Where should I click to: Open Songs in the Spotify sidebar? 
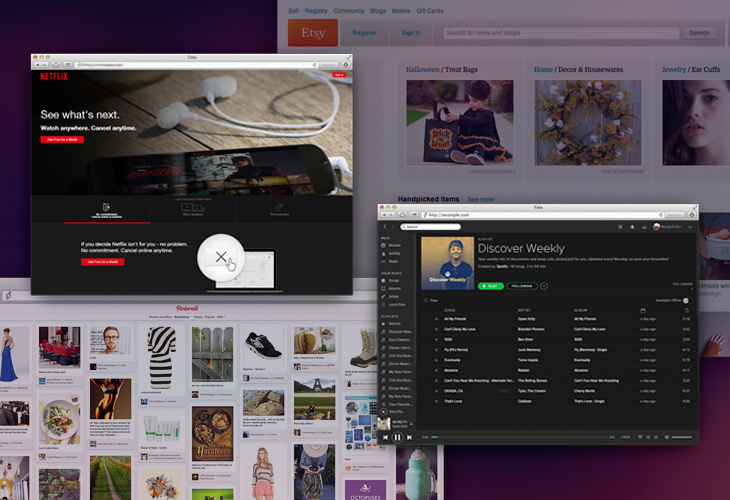tap(390, 281)
